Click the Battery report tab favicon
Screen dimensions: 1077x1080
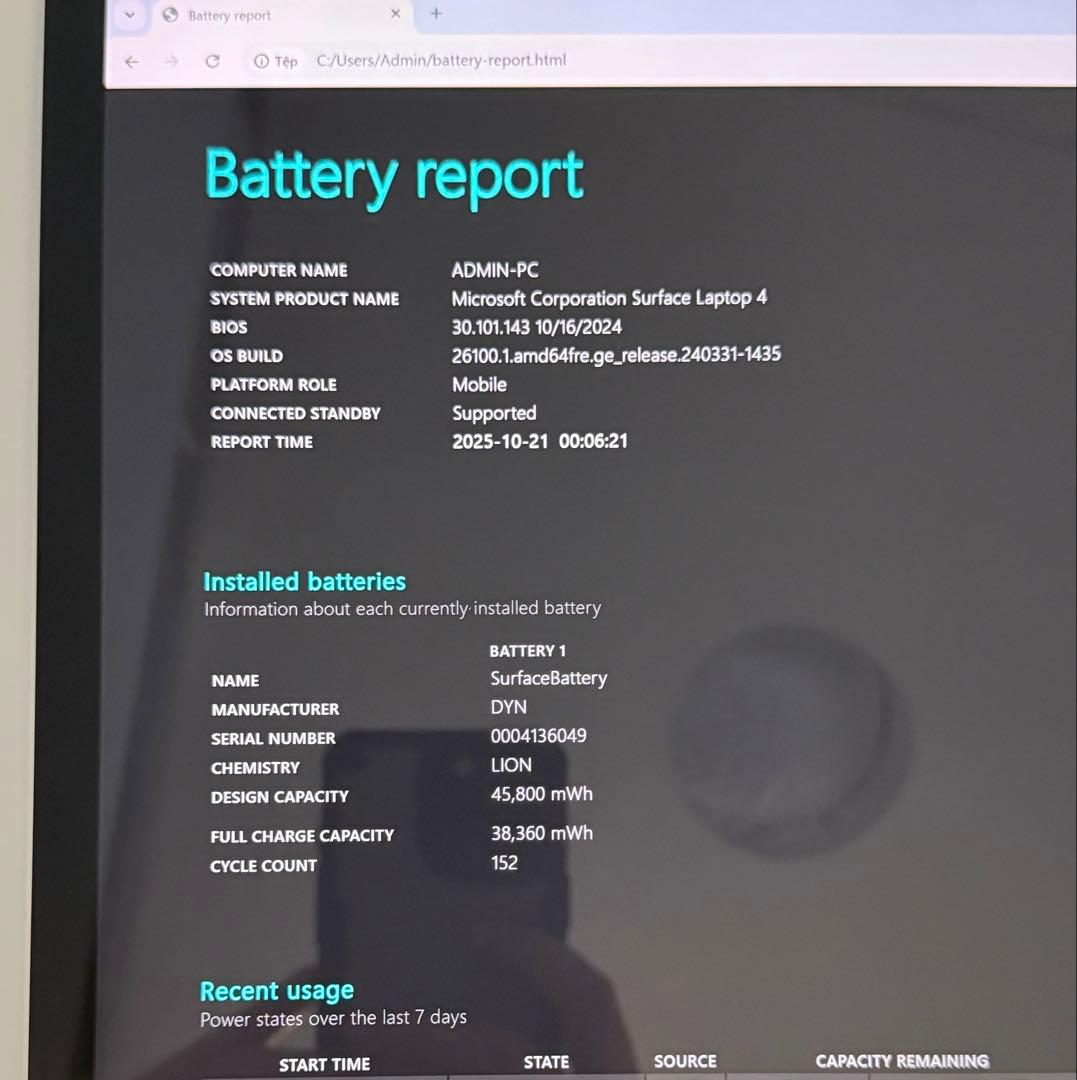169,16
